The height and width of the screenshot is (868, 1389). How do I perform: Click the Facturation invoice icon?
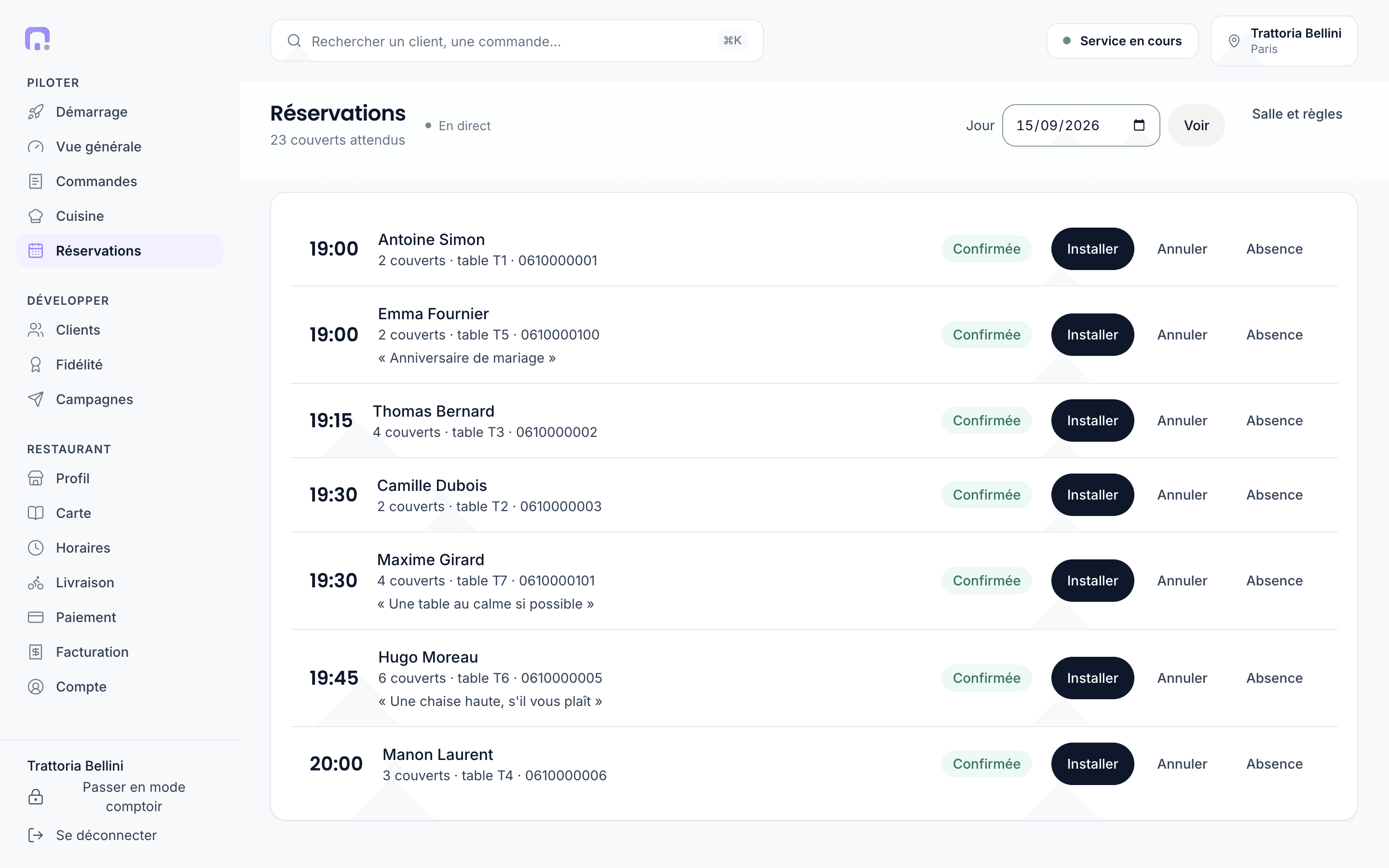(36, 652)
